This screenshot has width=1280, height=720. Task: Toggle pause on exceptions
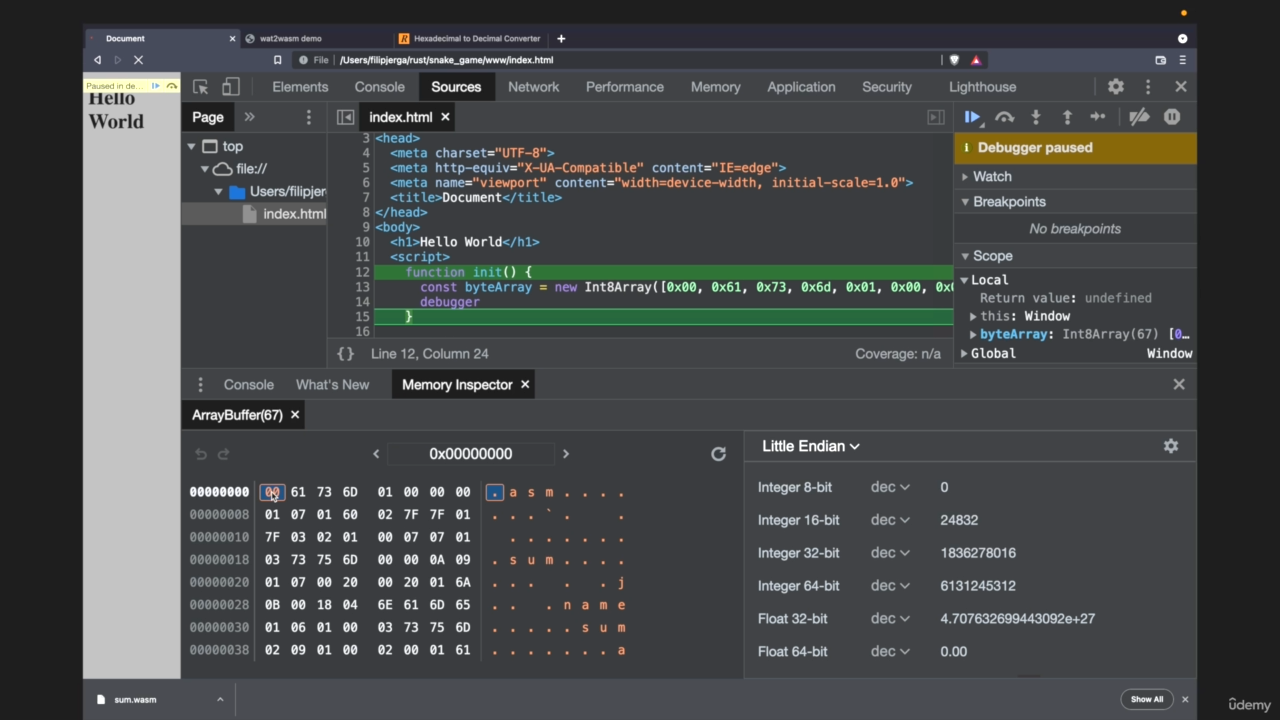(1172, 117)
